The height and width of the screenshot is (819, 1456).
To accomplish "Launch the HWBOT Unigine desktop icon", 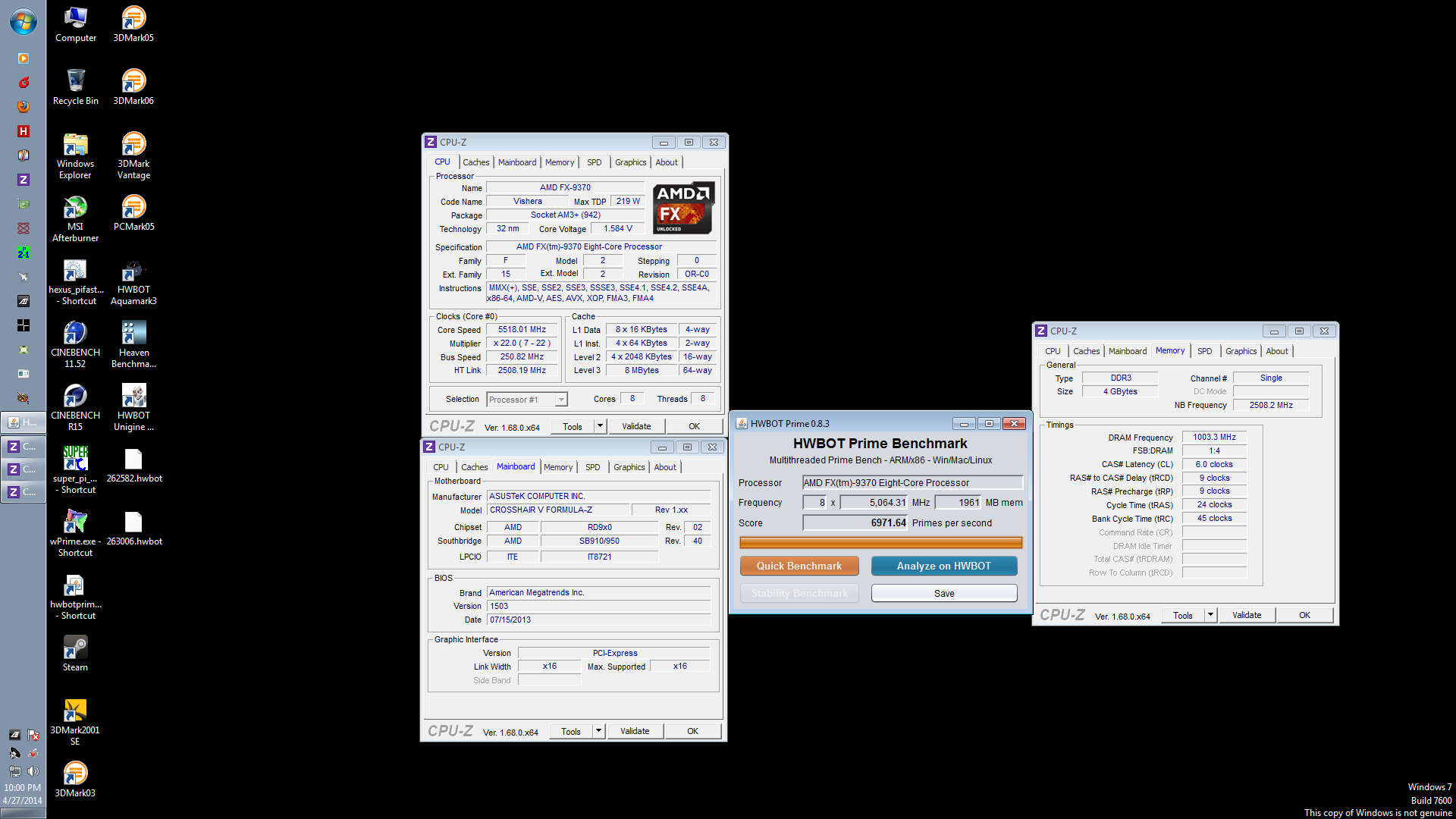I will (133, 407).
